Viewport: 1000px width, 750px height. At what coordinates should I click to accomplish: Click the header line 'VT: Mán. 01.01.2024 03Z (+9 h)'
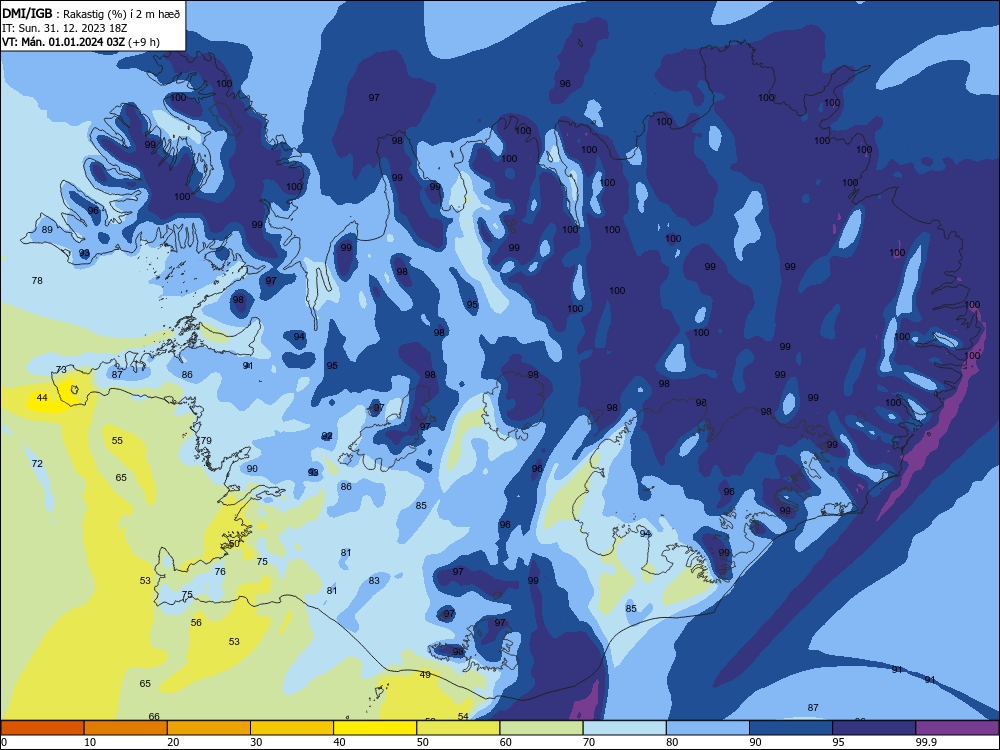(x=81, y=42)
